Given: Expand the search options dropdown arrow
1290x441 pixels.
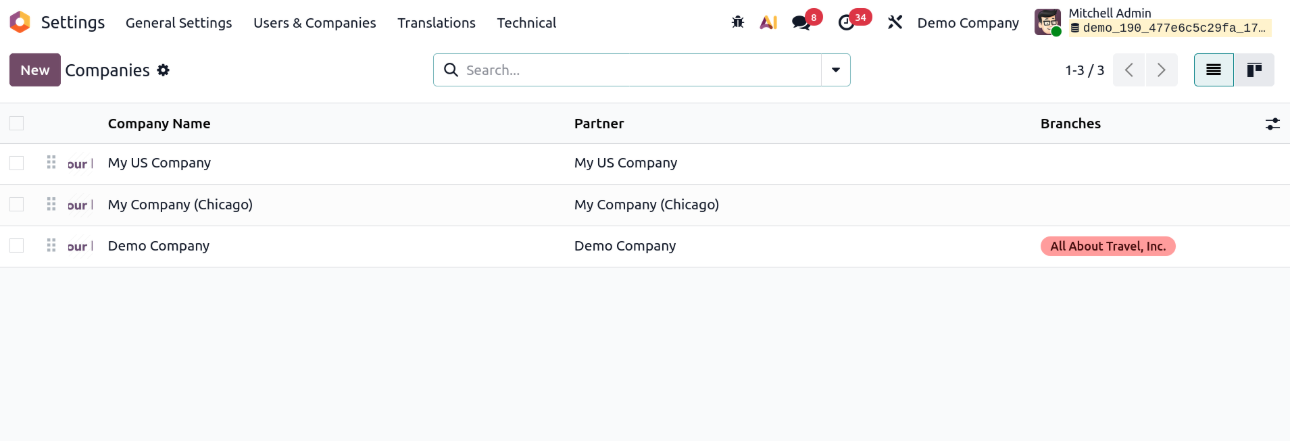Looking at the screenshot, I should 836,70.
